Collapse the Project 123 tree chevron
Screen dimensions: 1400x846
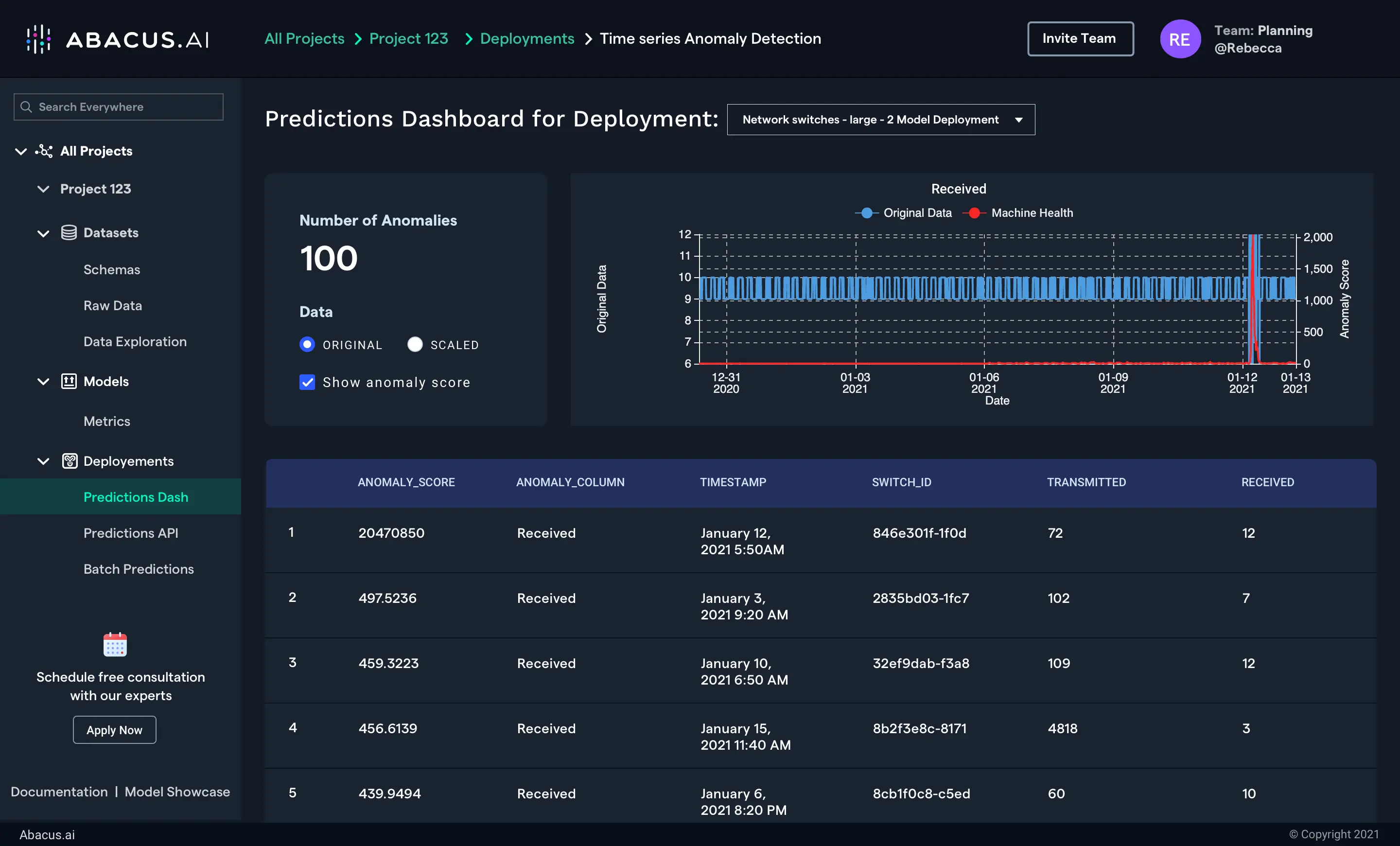[x=43, y=189]
